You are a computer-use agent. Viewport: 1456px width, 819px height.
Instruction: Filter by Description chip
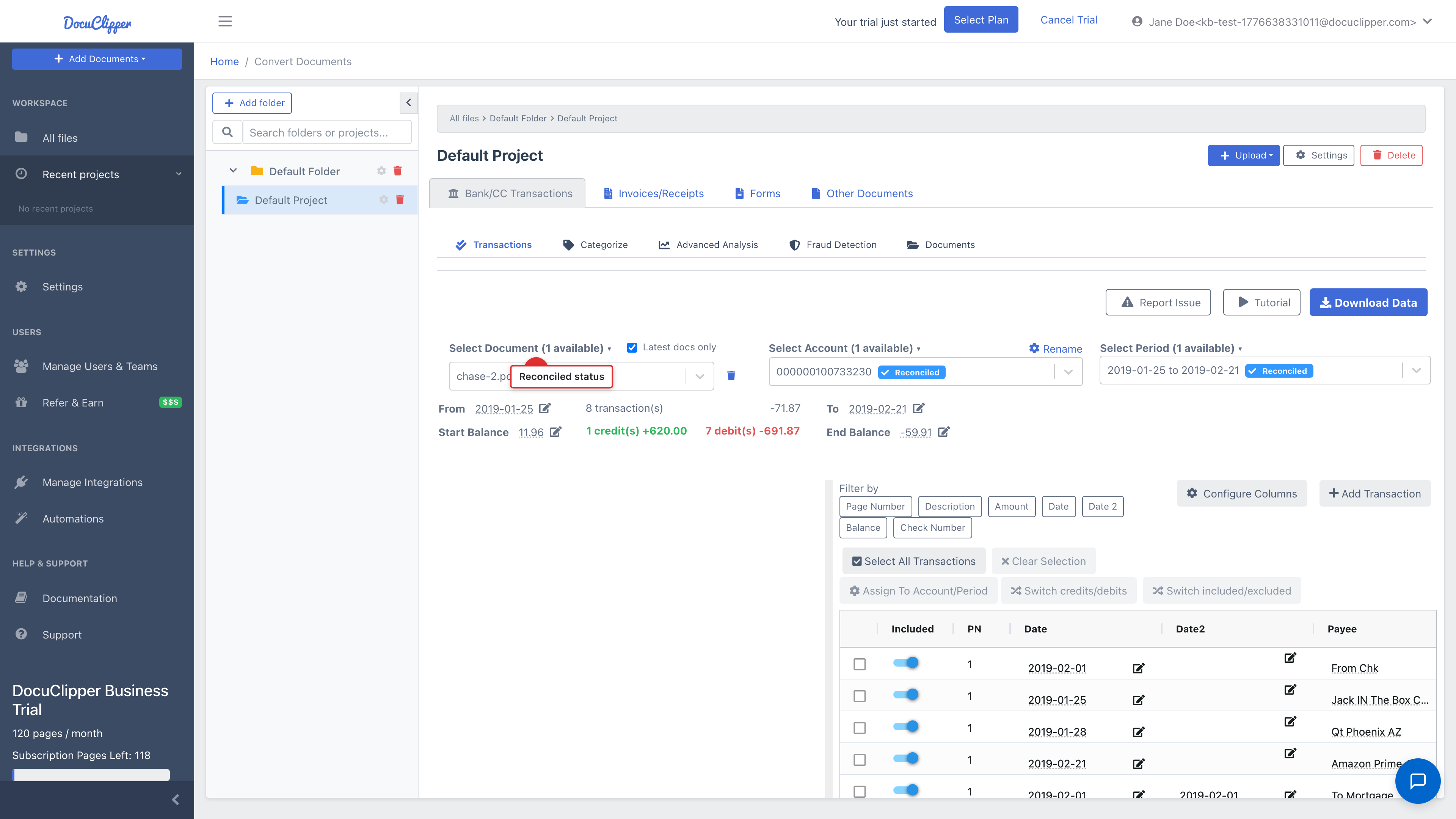(x=949, y=507)
